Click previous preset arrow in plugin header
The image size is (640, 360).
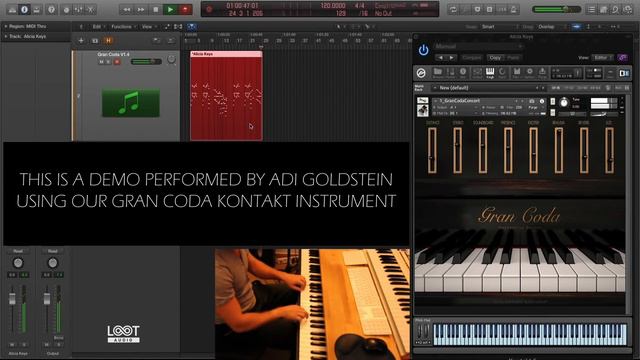440,58
